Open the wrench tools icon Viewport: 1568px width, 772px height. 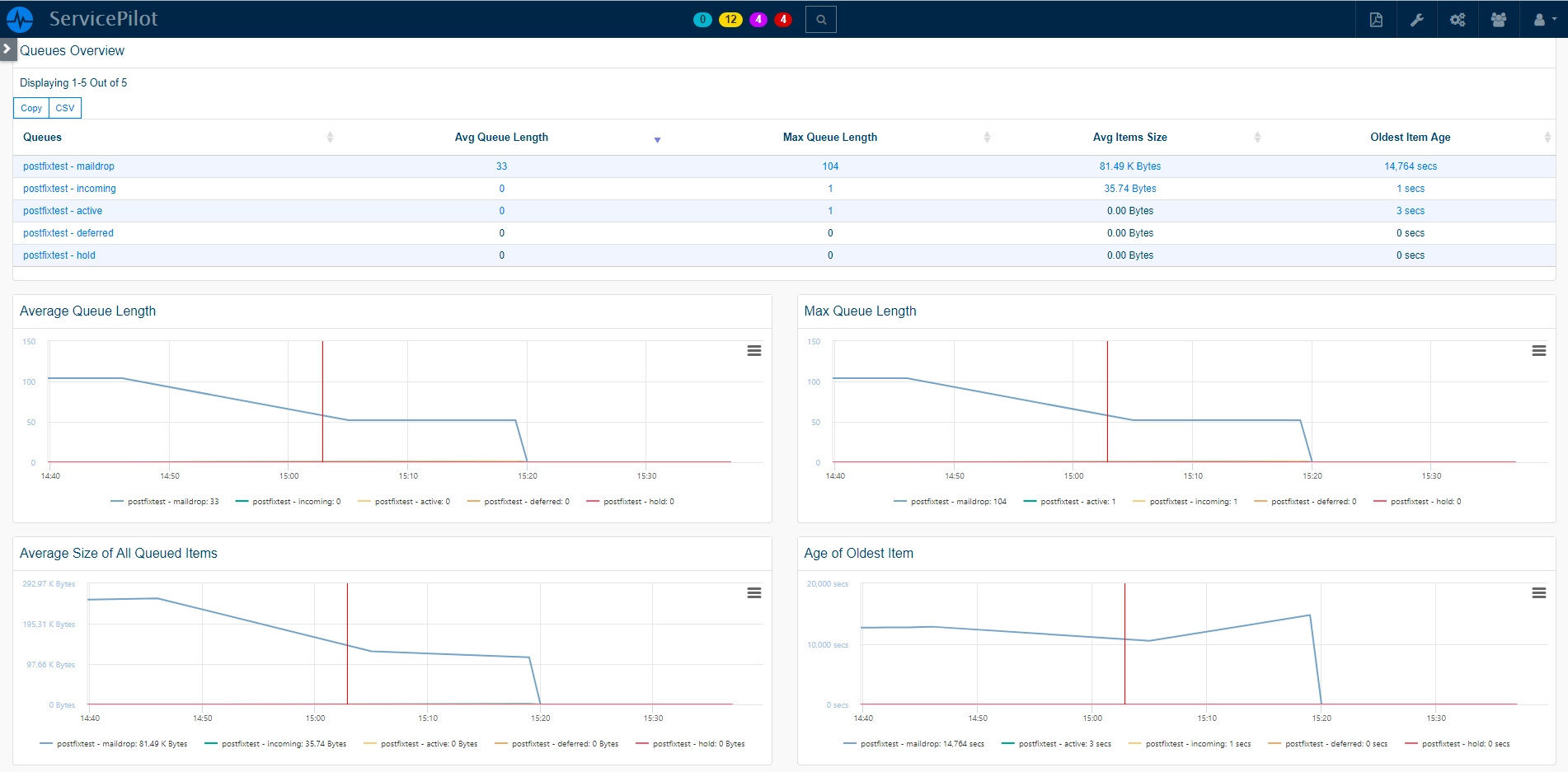tap(1417, 20)
